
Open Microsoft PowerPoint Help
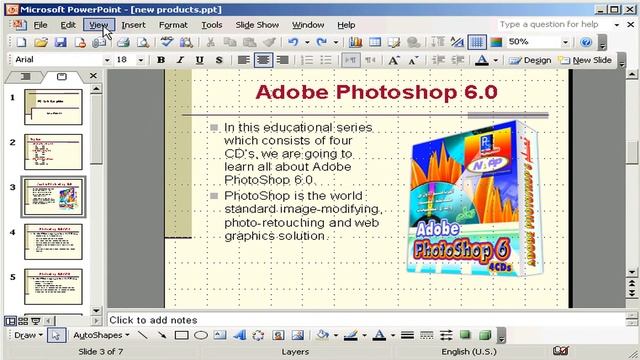pyautogui.click(x=586, y=42)
